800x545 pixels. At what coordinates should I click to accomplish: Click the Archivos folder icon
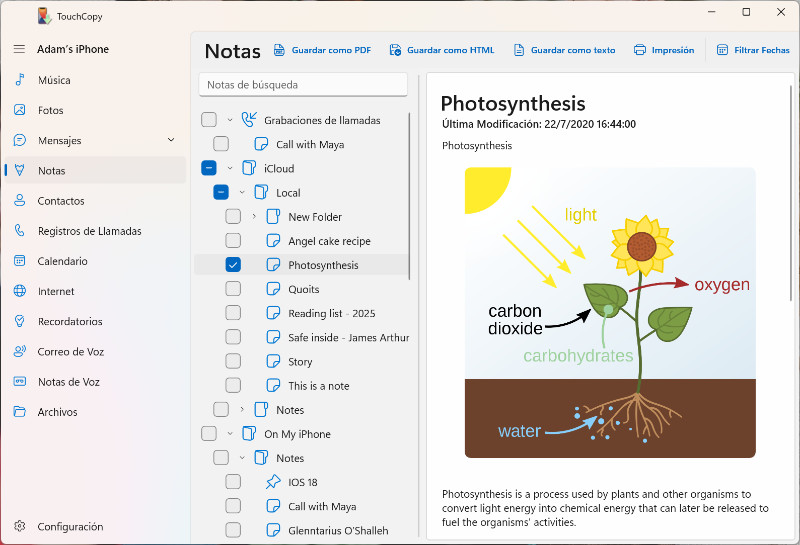pyautogui.click(x=19, y=411)
